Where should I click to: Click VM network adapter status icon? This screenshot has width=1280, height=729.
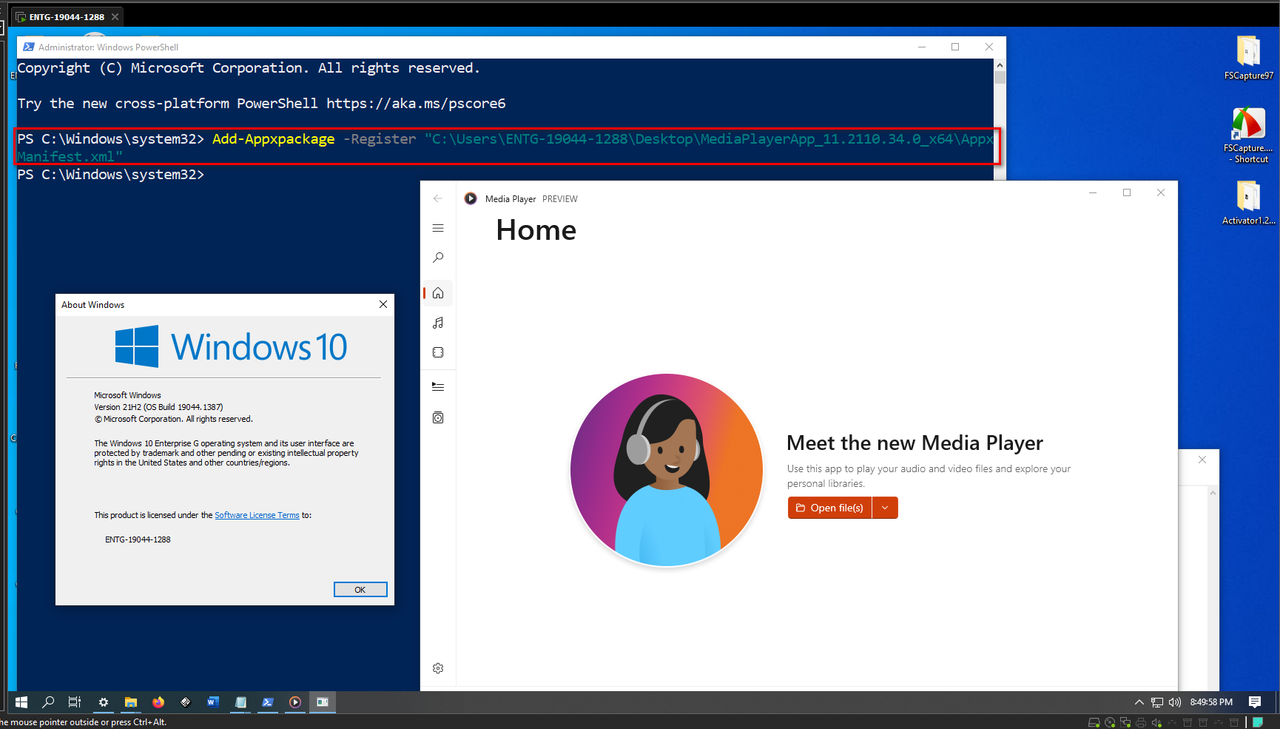tap(1126, 722)
